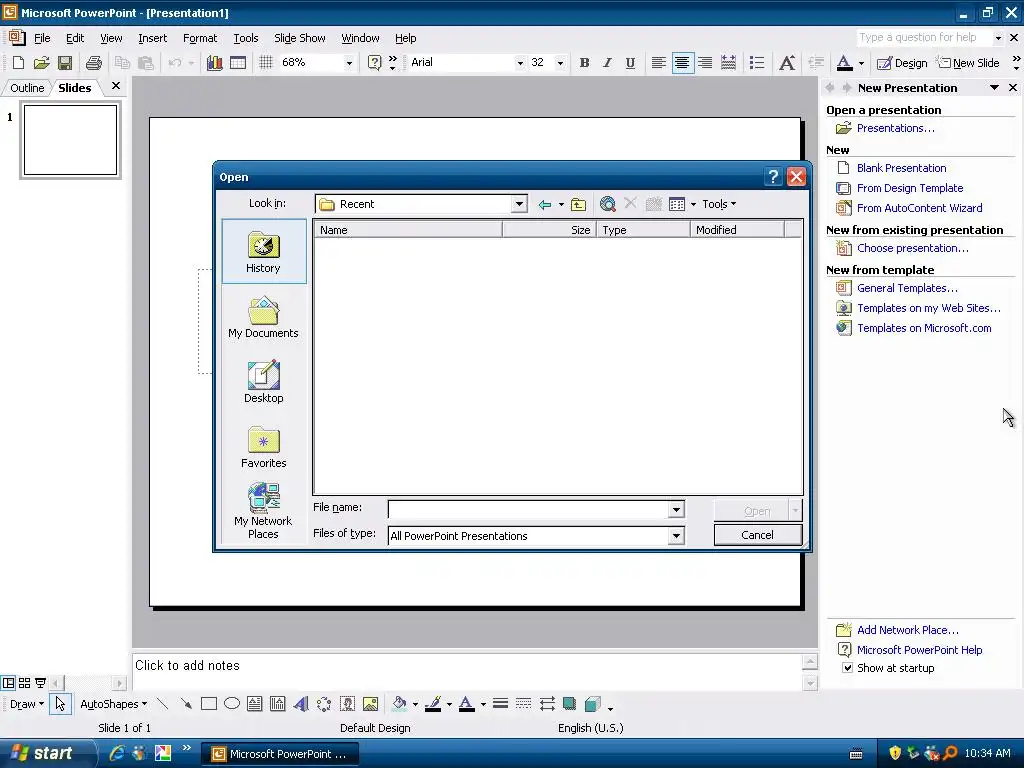Switch to the Slides tab
This screenshot has width=1024, height=768.
pyautogui.click(x=74, y=88)
